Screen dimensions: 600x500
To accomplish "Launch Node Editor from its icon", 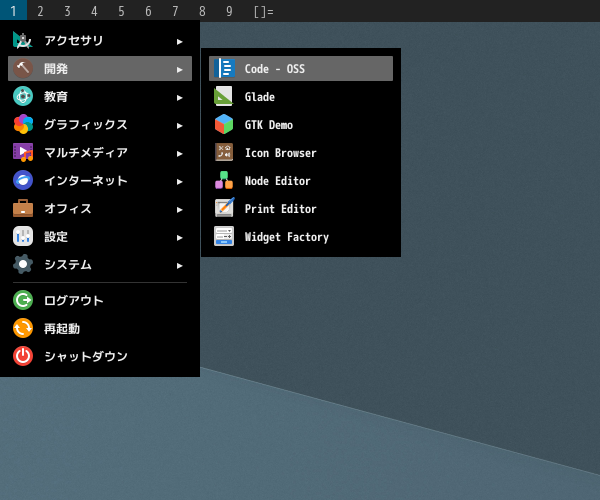I will click(x=224, y=180).
